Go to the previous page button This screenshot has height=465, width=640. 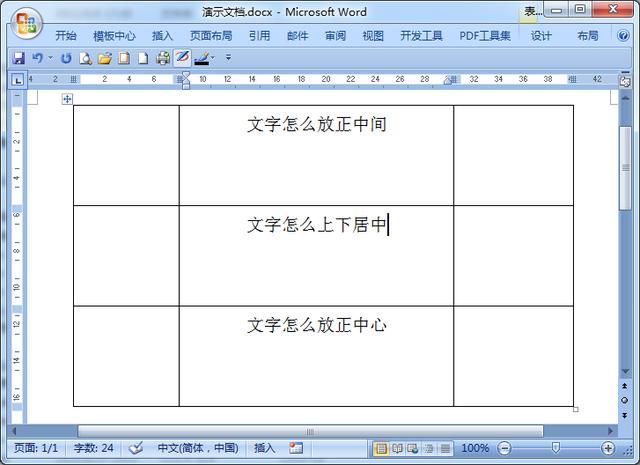[x=625, y=385]
